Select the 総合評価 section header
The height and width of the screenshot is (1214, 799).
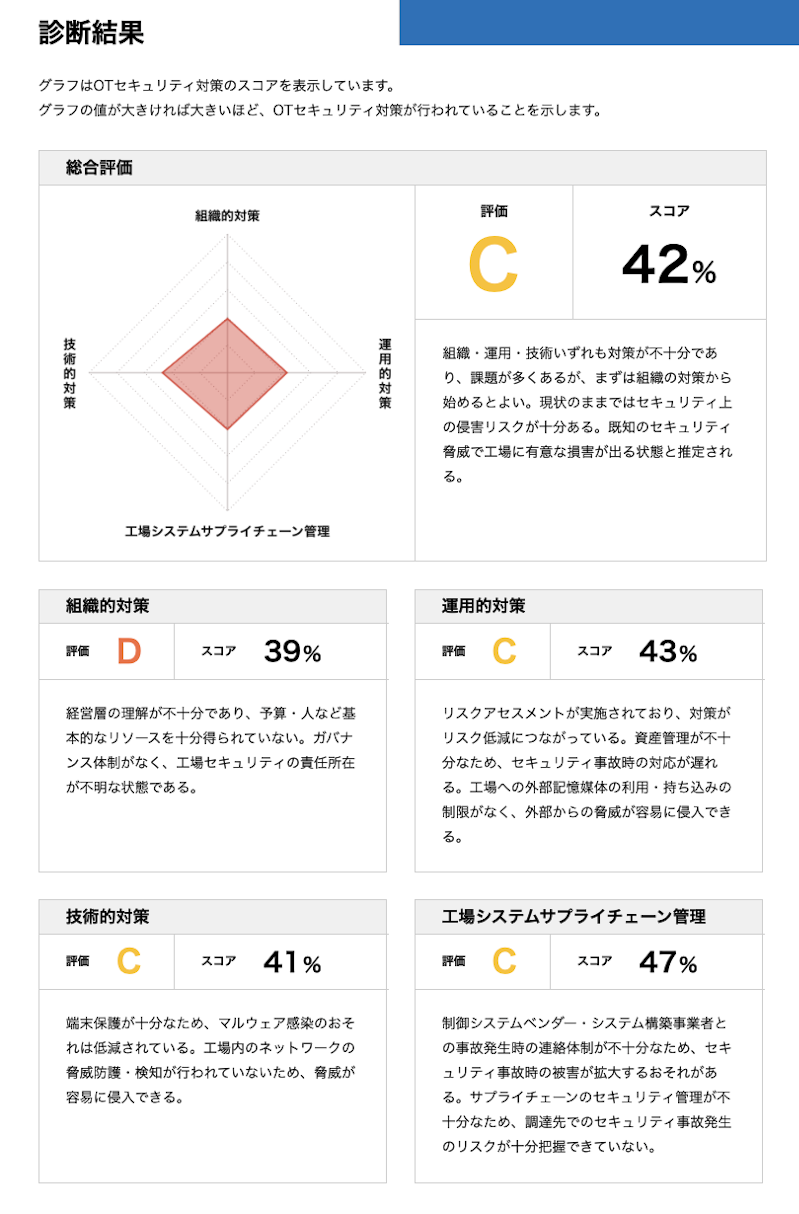click(x=402, y=168)
